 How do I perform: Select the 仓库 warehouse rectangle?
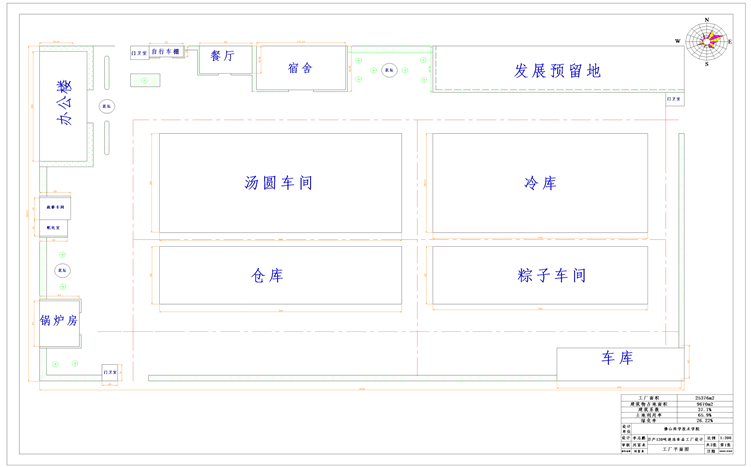279,275
